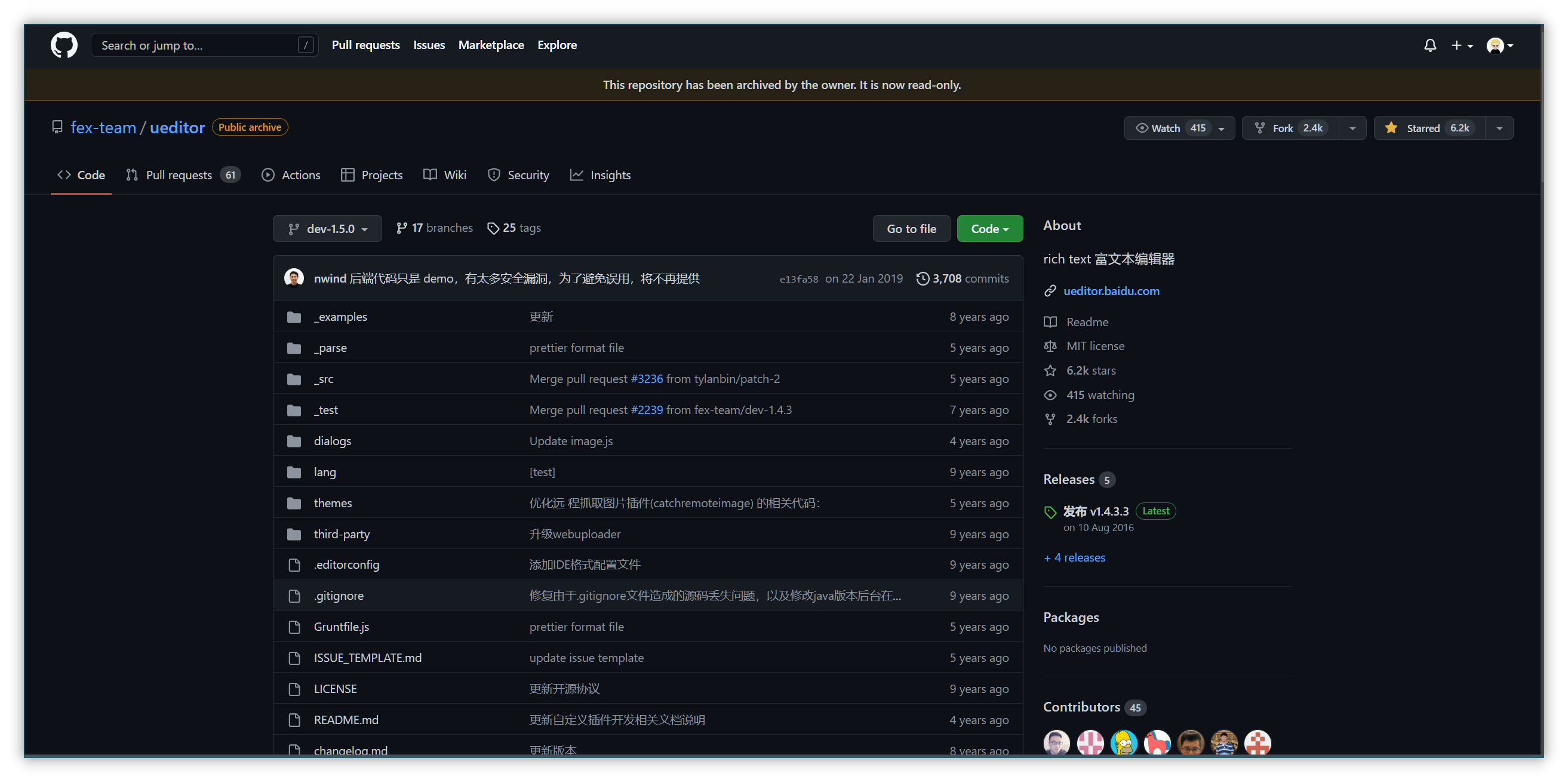Open pull request #3236 link
Screen dimensions: 1568x782
(x=647, y=379)
